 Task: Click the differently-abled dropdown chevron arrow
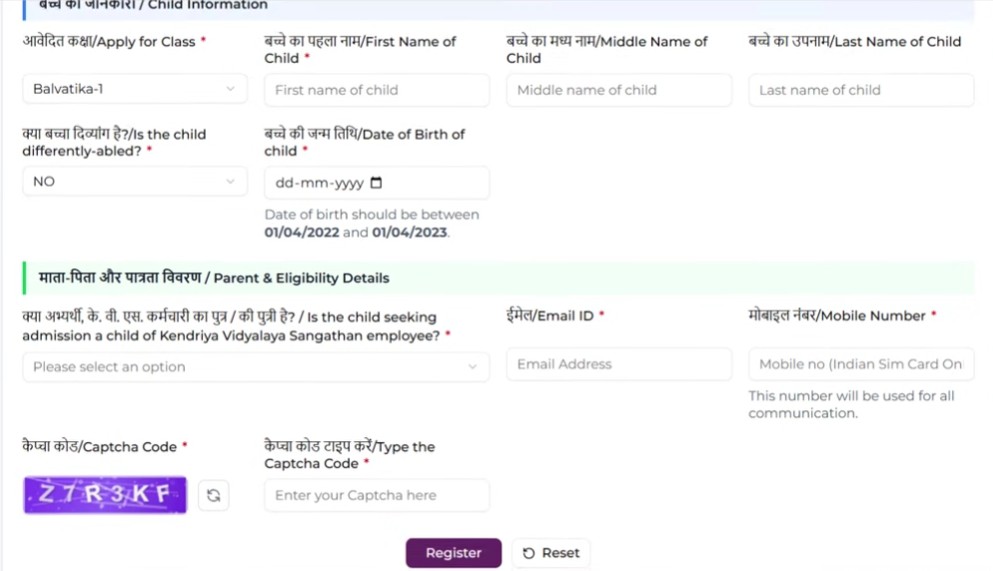click(230, 181)
